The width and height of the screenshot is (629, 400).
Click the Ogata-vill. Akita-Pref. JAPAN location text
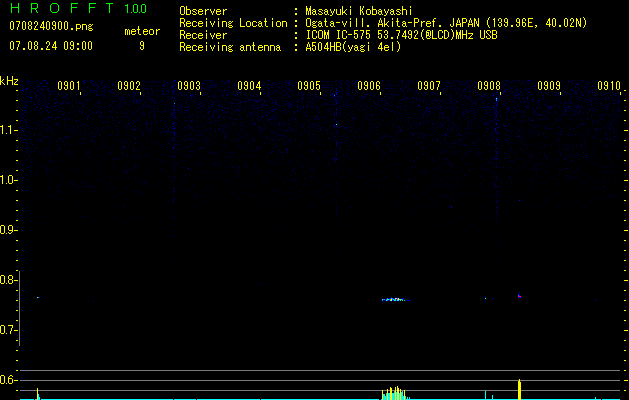[446, 23]
